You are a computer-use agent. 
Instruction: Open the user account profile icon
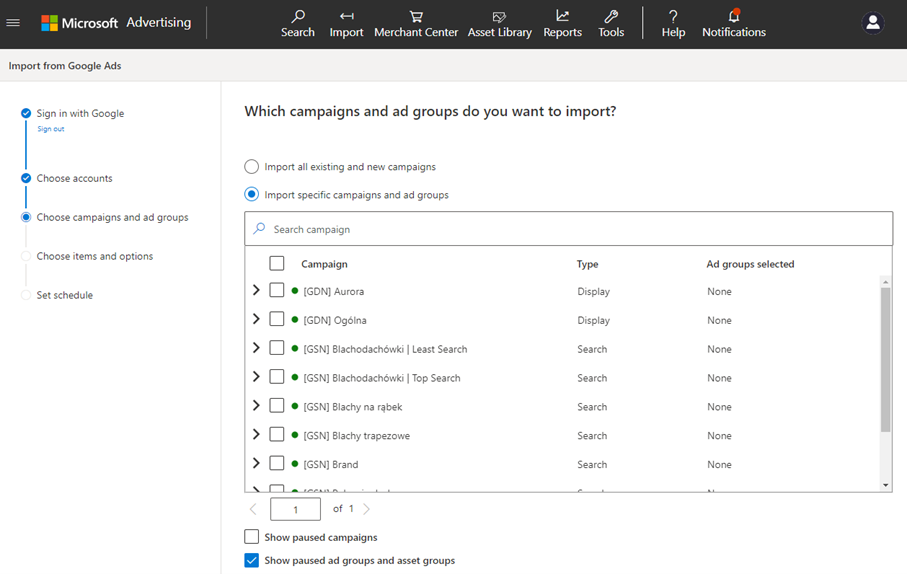click(x=872, y=23)
